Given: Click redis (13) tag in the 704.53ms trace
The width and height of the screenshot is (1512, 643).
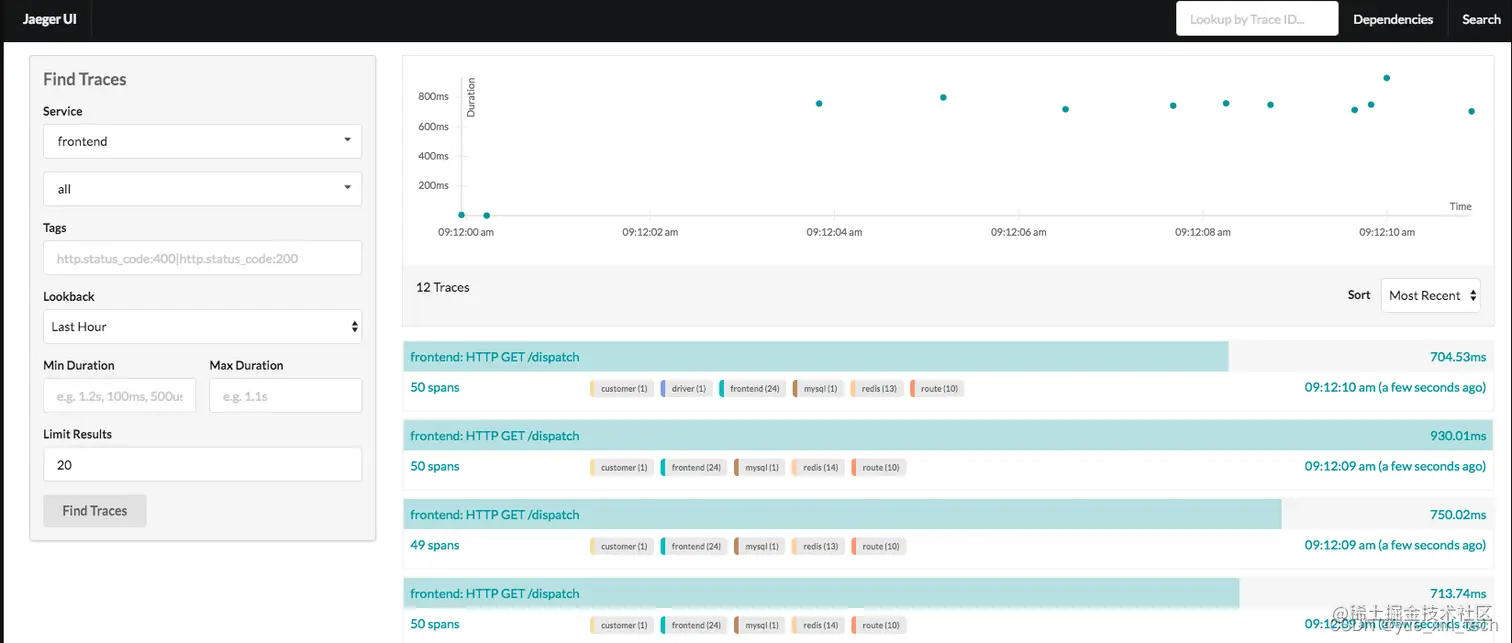Looking at the screenshot, I should point(876,388).
